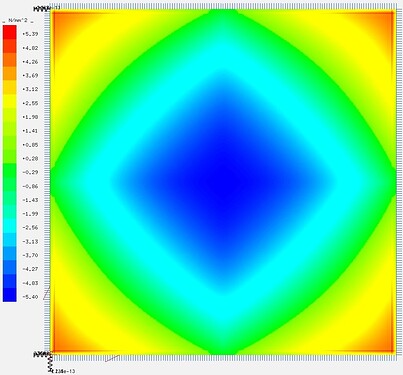
Task: Select the legend value -4.27
Action: (x=30, y=269)
